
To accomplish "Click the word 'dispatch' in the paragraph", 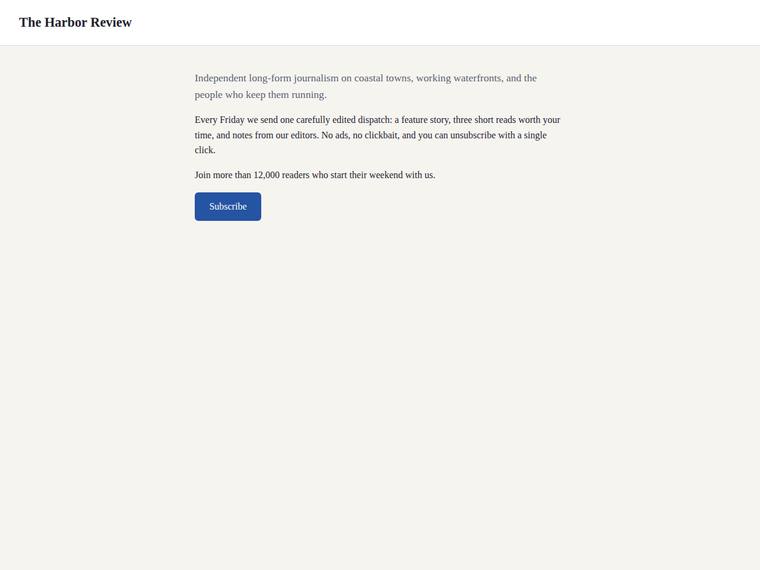I will [374, 120].
